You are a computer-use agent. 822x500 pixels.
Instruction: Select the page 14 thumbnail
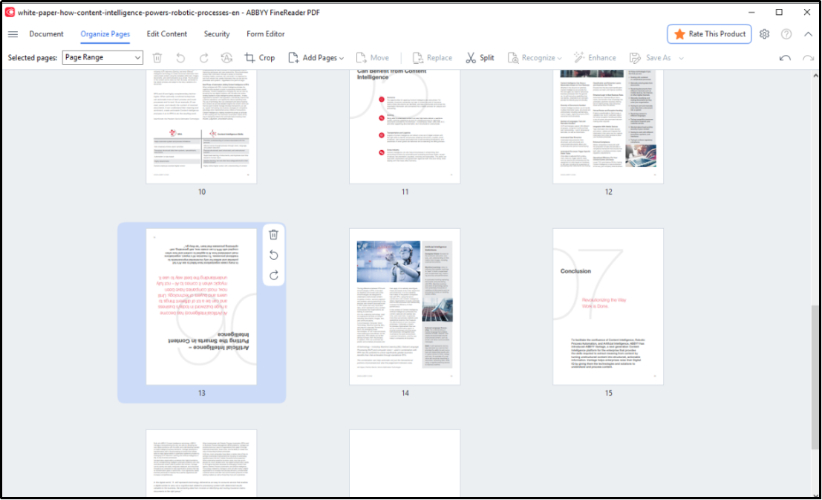click(405, 307)
